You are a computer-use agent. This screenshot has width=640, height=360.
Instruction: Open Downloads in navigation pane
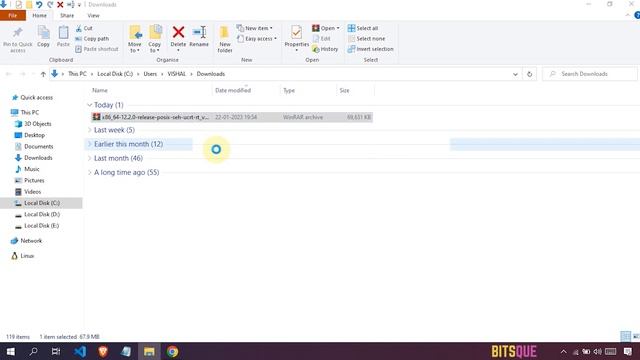click(x=33, y=158)
